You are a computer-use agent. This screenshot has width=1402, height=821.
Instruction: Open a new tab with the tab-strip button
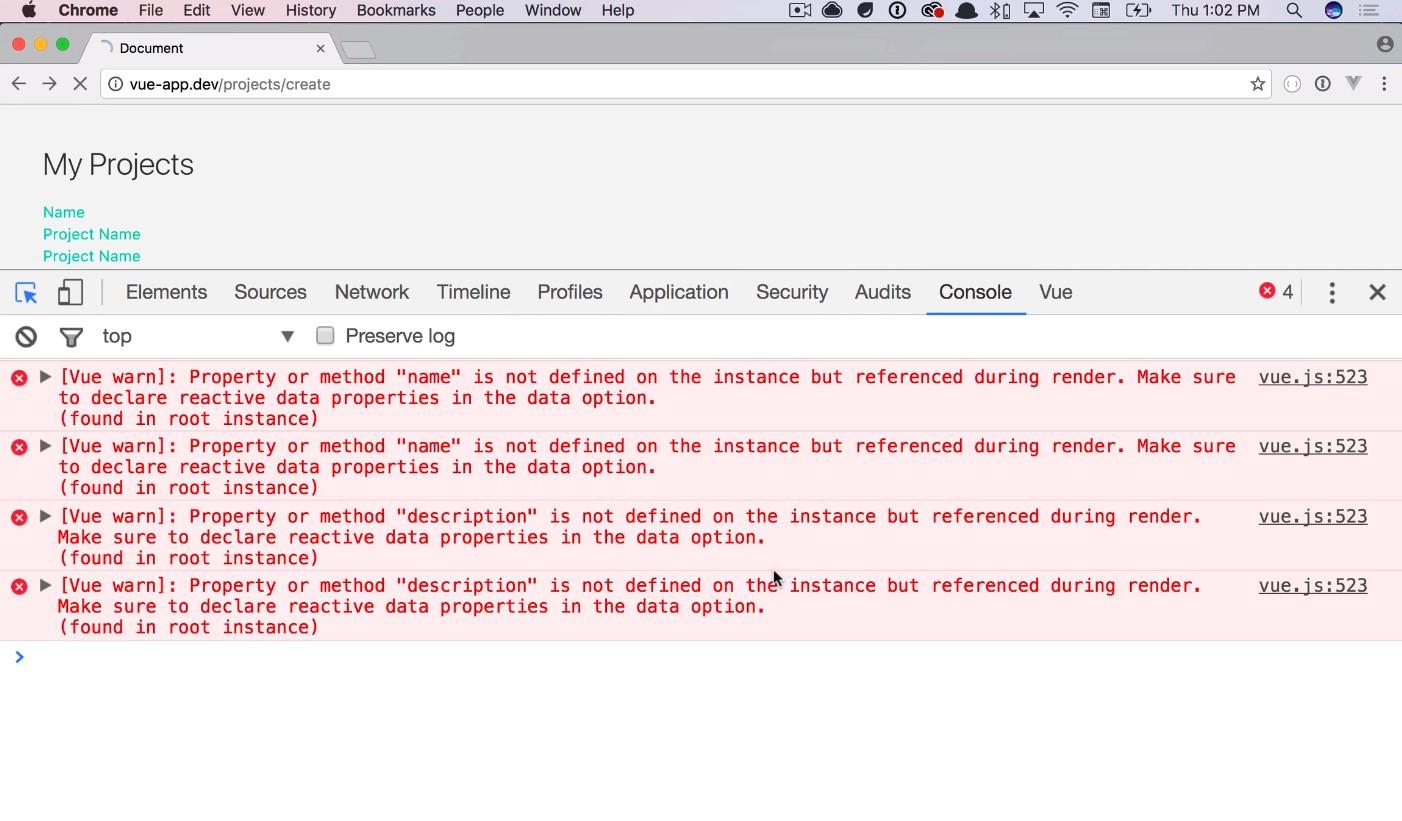click(357, 49)
